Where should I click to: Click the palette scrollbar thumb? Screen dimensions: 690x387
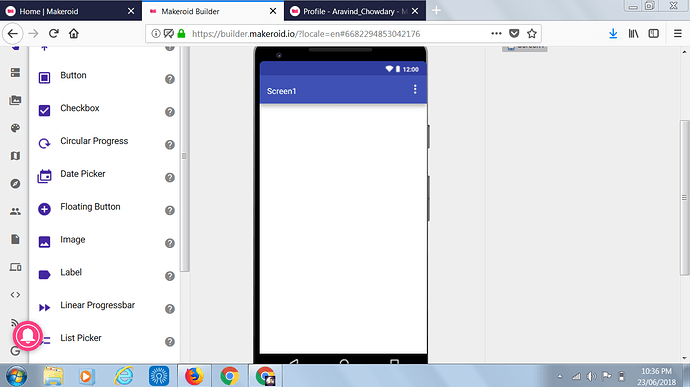[x=185, y=159]
